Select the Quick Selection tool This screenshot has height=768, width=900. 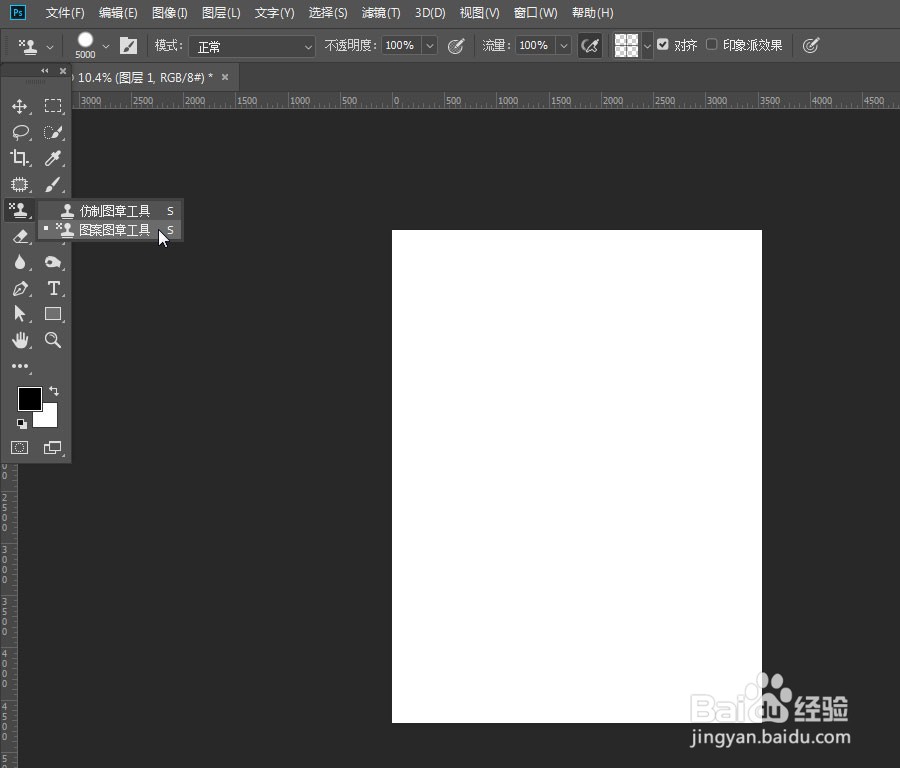tap(53, 132)
